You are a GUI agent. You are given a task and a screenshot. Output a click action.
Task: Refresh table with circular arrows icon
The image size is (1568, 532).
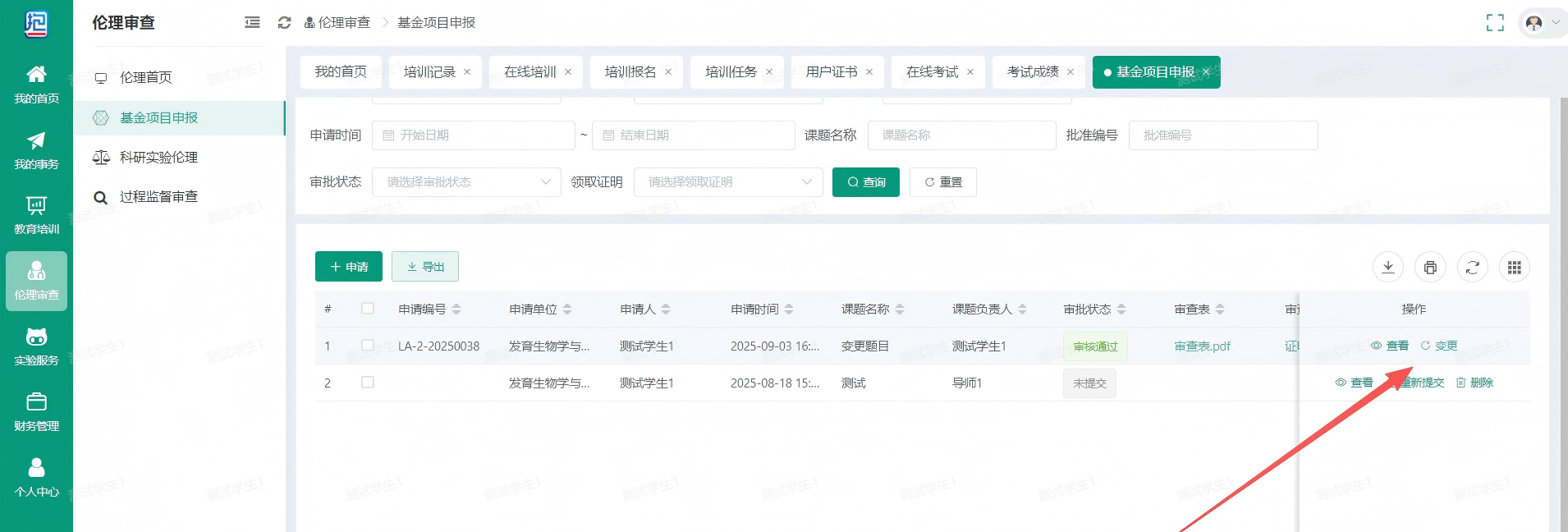1473,268
